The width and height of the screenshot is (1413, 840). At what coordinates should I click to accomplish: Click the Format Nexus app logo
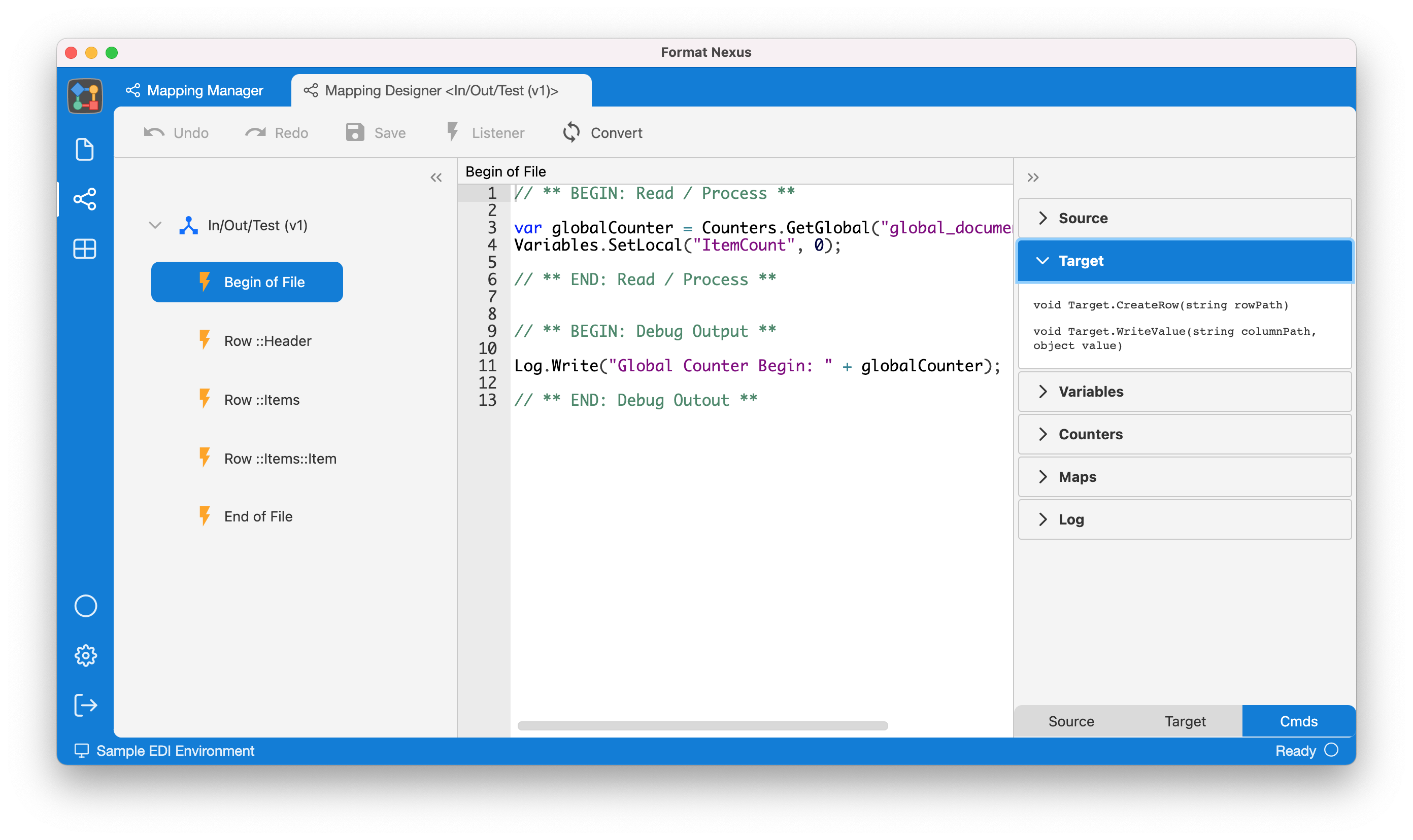tap(85, 96)
